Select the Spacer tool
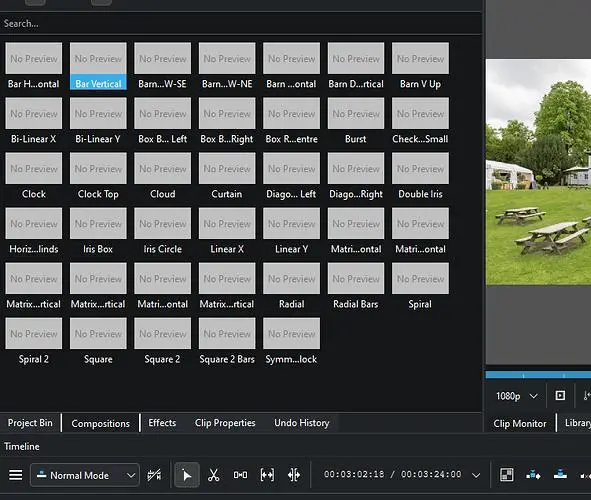Viewport: 591px width, 500px height. point(240,475)
